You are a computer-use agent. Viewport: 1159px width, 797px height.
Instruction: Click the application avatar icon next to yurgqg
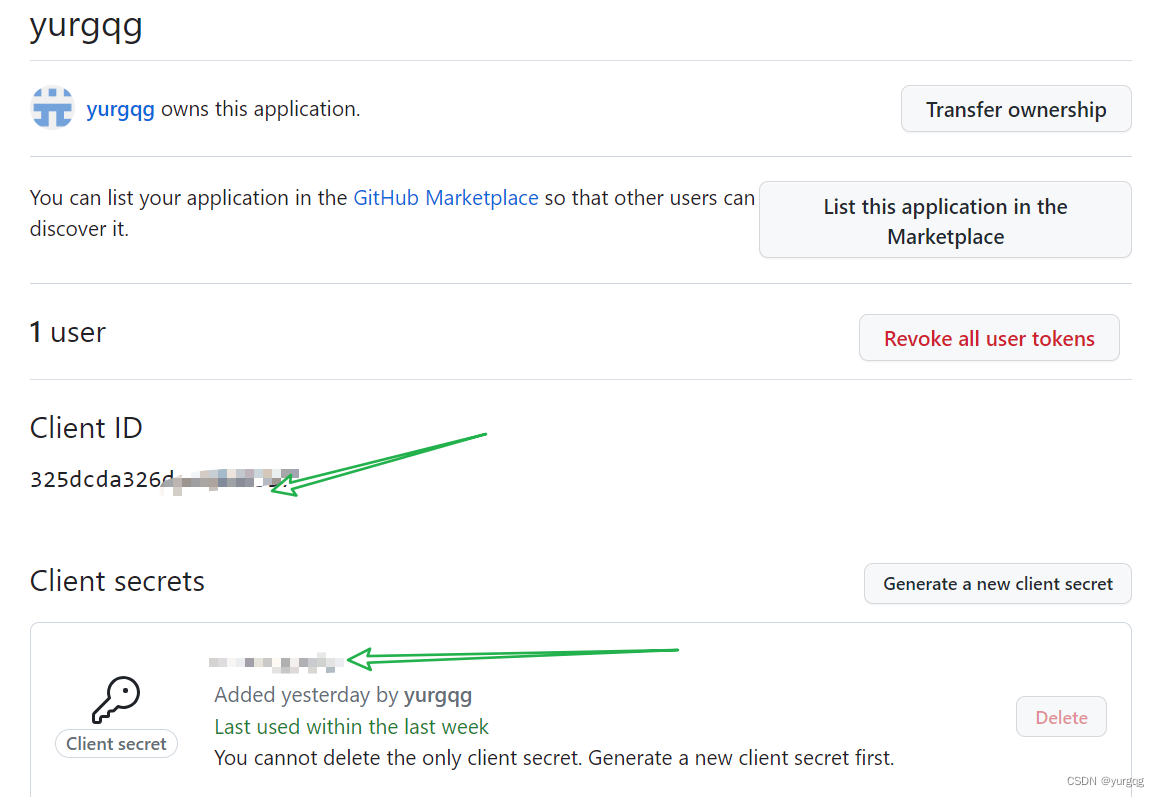(x=52, y=108)
